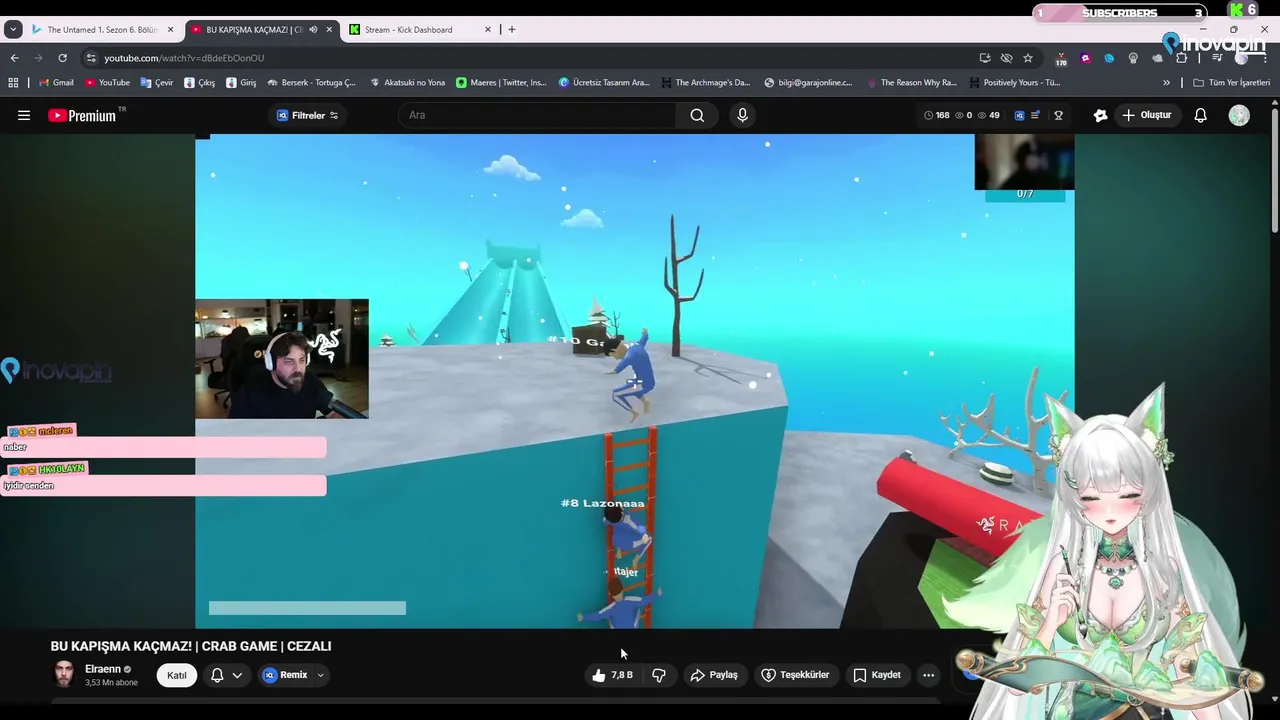Viewport: 1280px width, 720px height.
Task: Dislike the video with thumbs down
Action: (659, 675)
